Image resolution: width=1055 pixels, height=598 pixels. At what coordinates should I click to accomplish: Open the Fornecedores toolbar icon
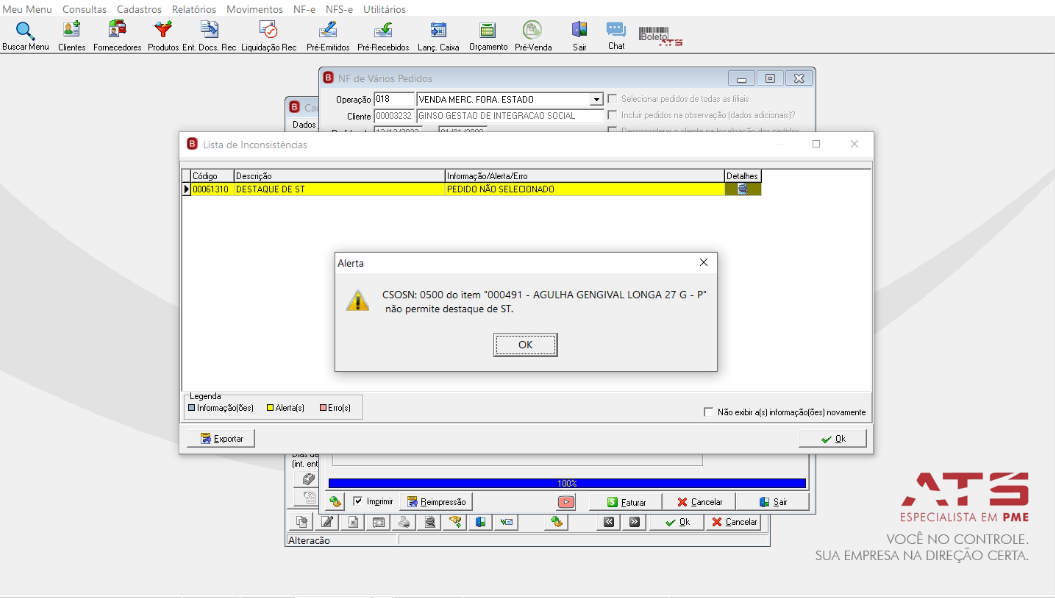[x=117, y=30]
